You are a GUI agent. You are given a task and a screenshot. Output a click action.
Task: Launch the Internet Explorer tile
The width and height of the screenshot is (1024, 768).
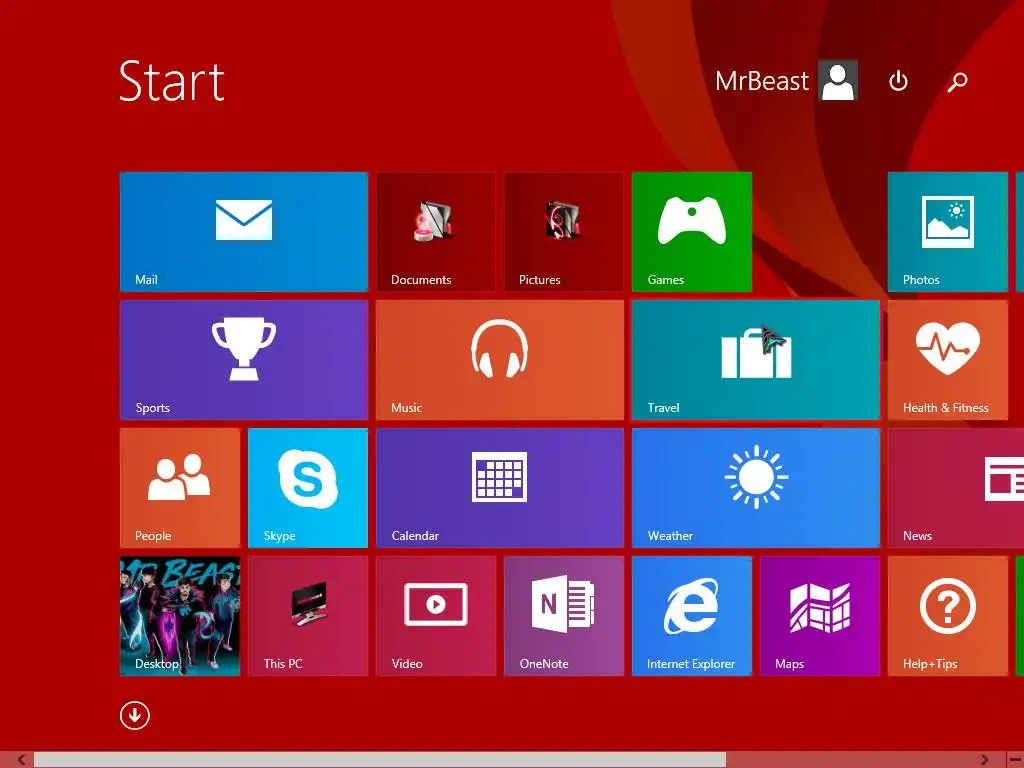pyautogui.click(x=692, y=616)
